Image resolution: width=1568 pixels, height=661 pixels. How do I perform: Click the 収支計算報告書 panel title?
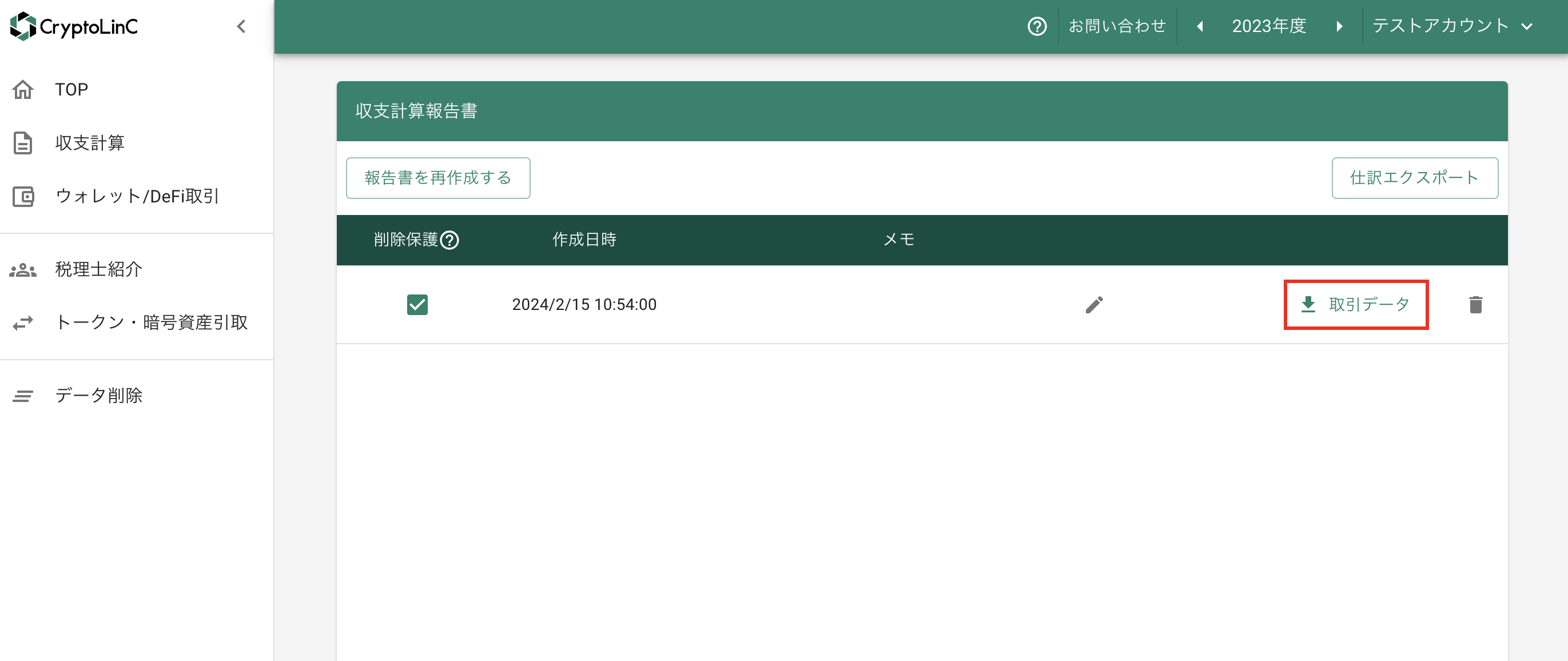pyautogui.click(x=416, y=111)
